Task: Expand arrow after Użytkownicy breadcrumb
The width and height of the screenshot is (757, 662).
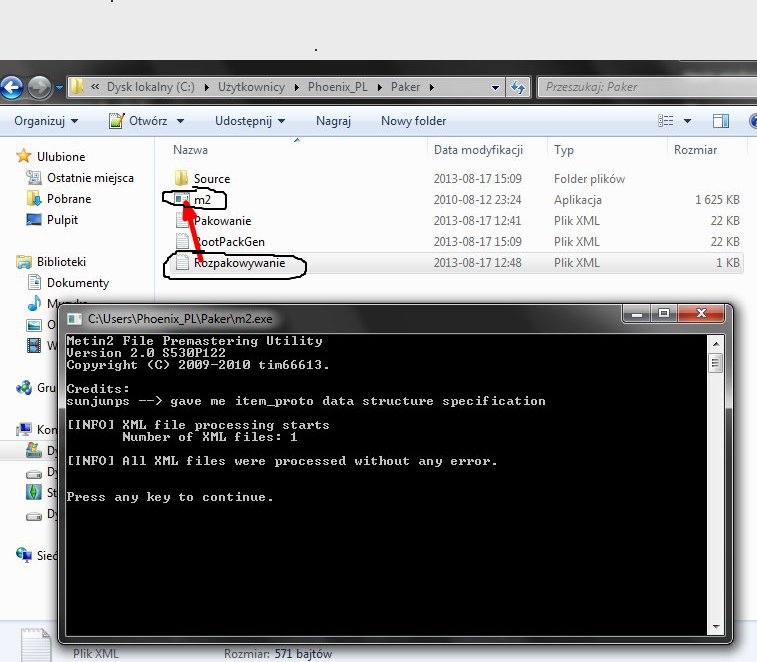Action: pyautogui.click(x=296, y=87)
